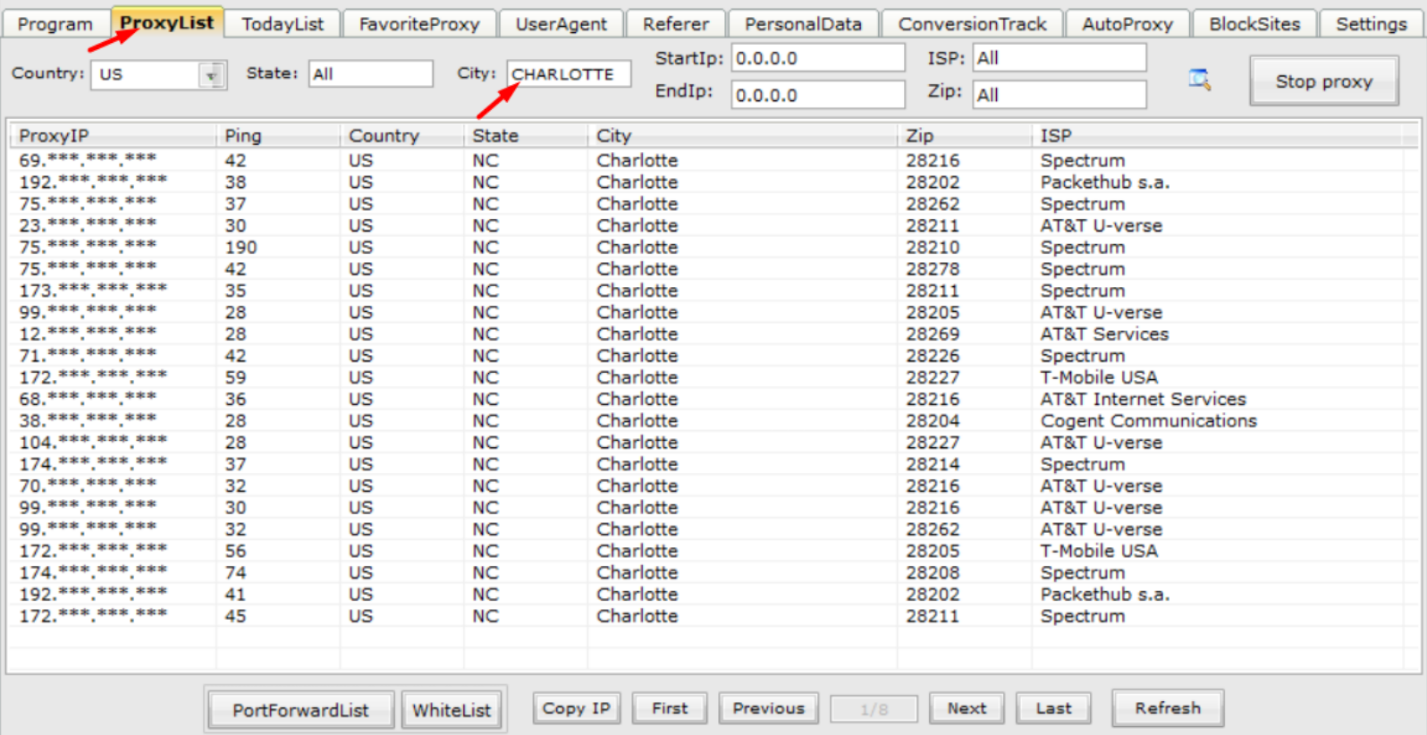Select the proxy row with ping 74
Screen dimensions: 1427x735
pyautogui.click(x=713, y=572)
